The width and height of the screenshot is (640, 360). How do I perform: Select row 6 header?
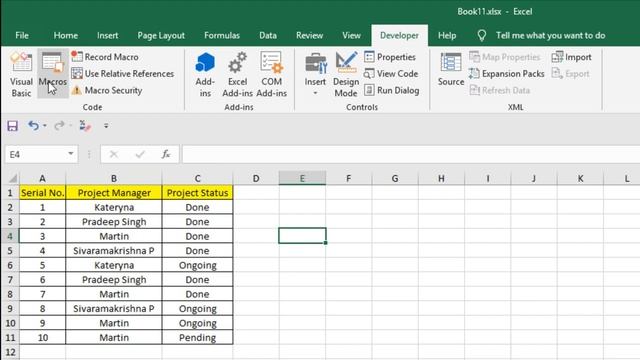(x=10, y=265)
